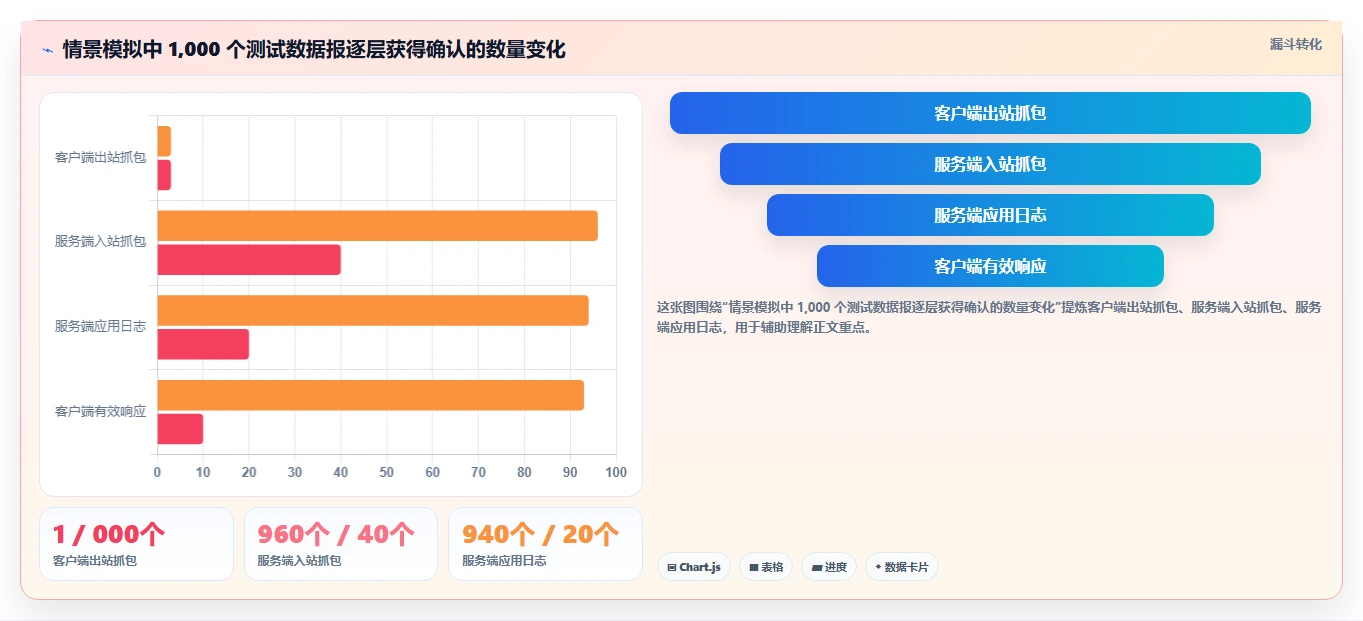Select the 客户端有效响应 funnel stage
Image resolution: width=1363 pixels, height=621 pixels.
tap(990, 266)
